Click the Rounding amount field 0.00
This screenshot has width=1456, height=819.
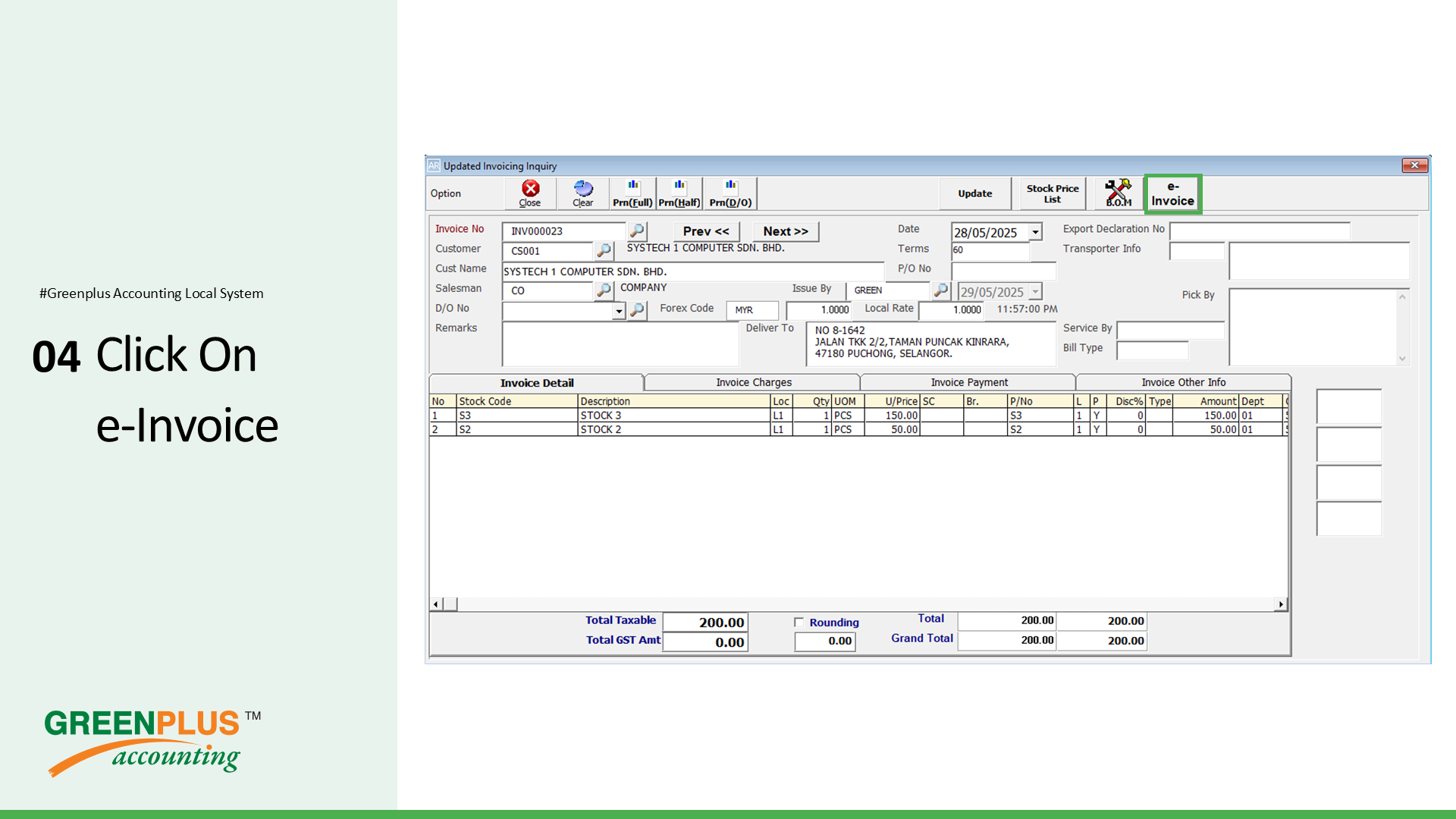(824, 642)
